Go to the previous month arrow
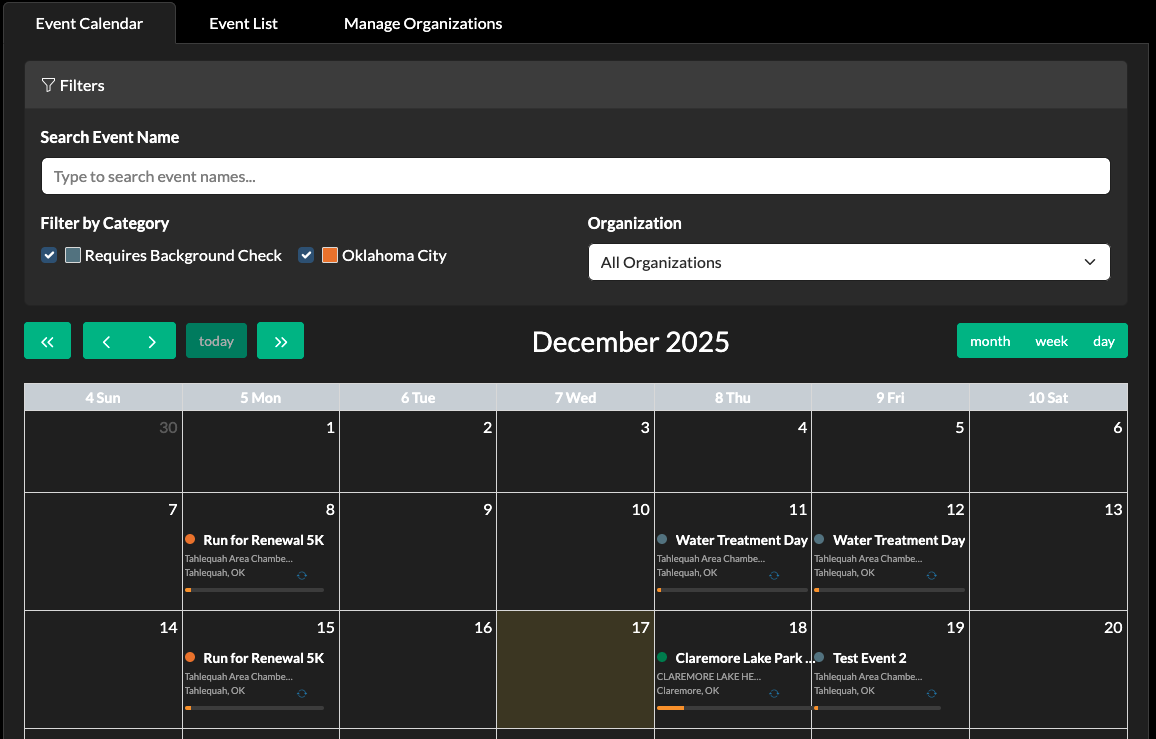This screenshot has width=1156, height=739. click(106, 341)
